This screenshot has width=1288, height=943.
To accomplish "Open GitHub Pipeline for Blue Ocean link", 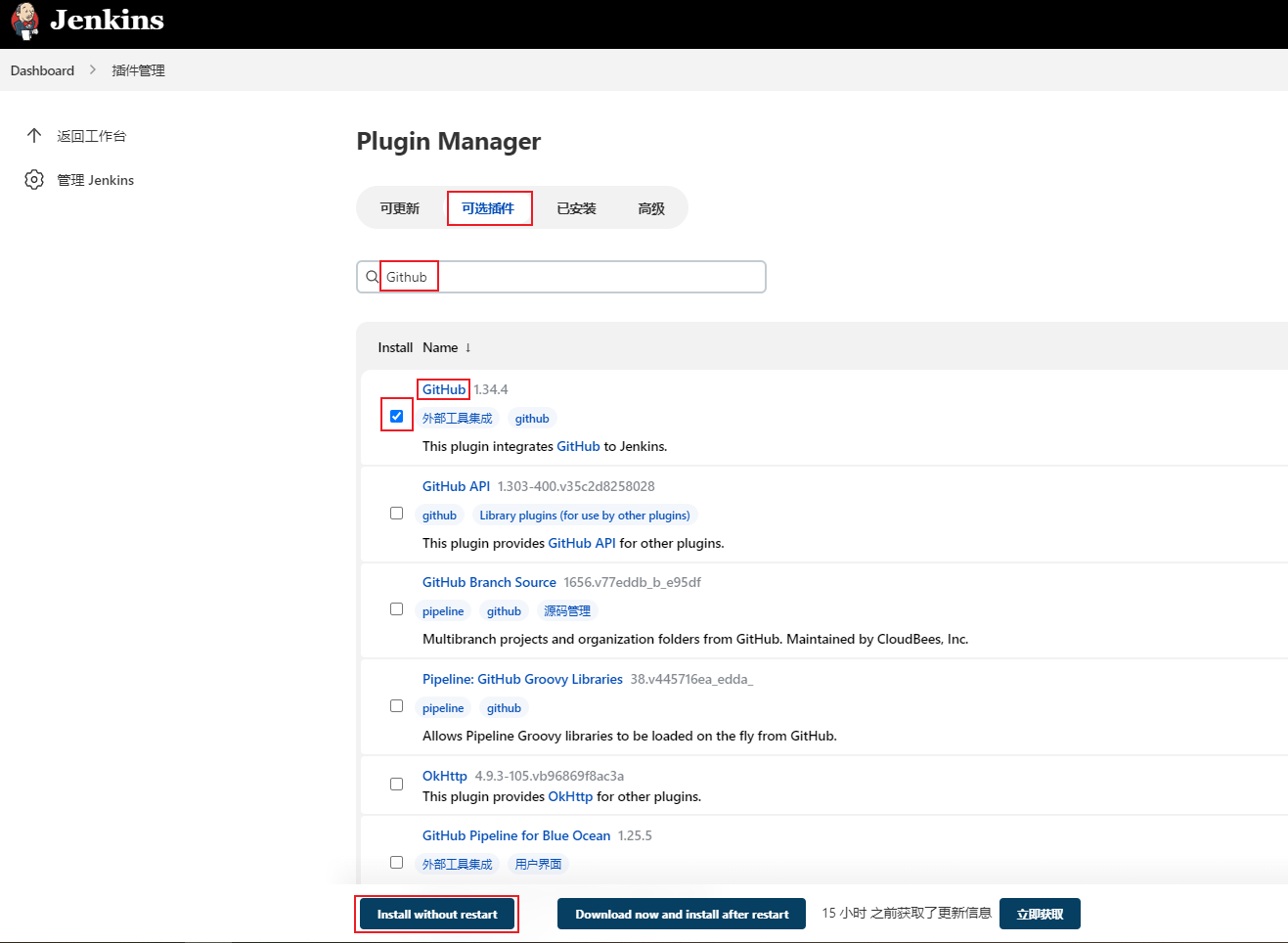I will (x=516, y=835).
